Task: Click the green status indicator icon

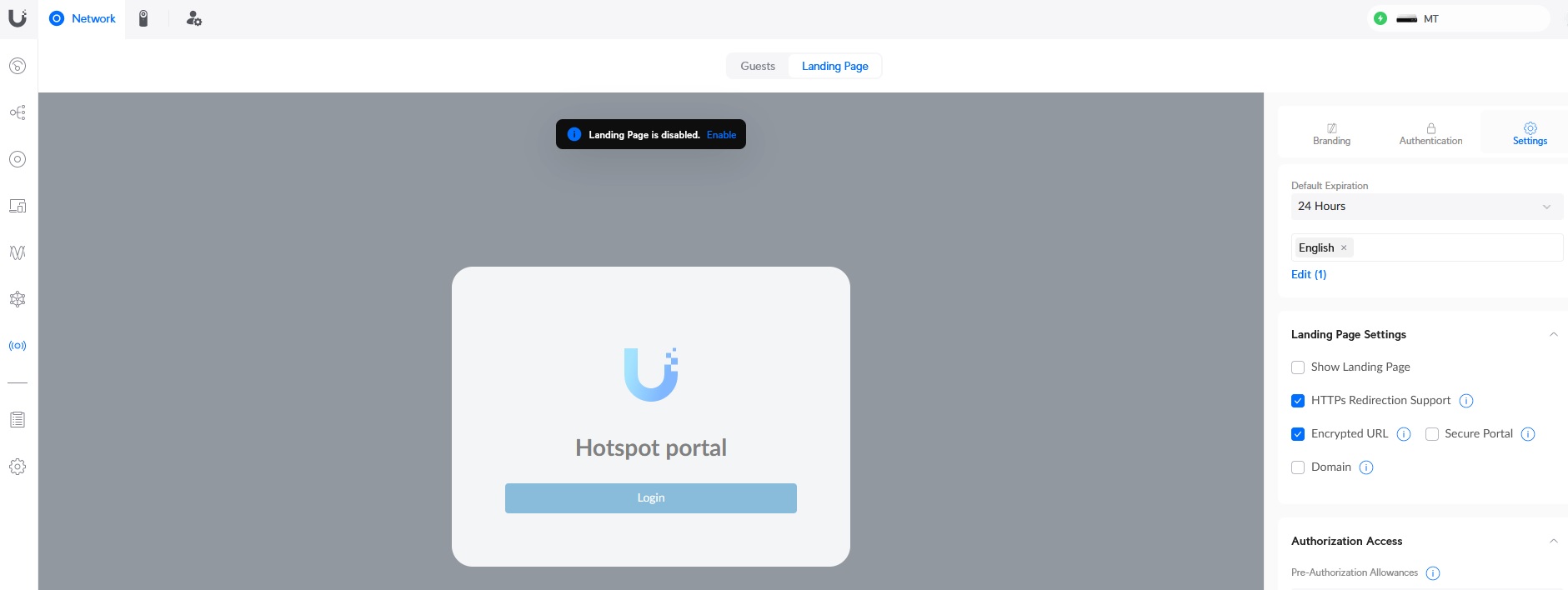Action: pyautogui.click(x=1380, y=18)
